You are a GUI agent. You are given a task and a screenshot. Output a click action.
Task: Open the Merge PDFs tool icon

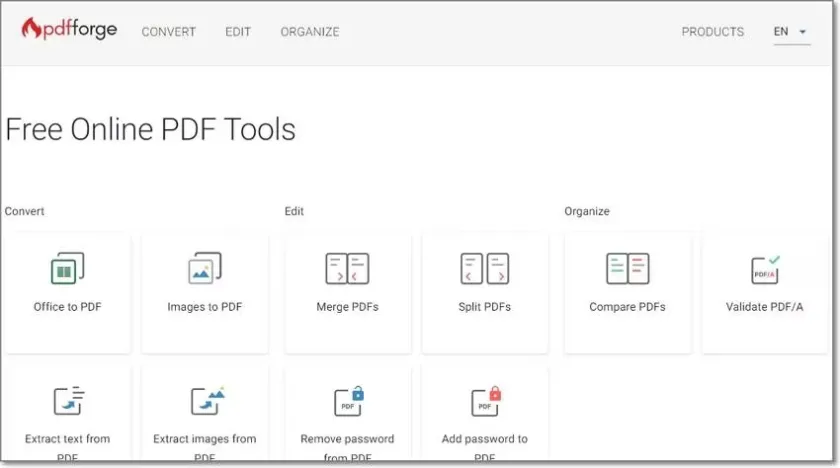click(x=347, y=268)
